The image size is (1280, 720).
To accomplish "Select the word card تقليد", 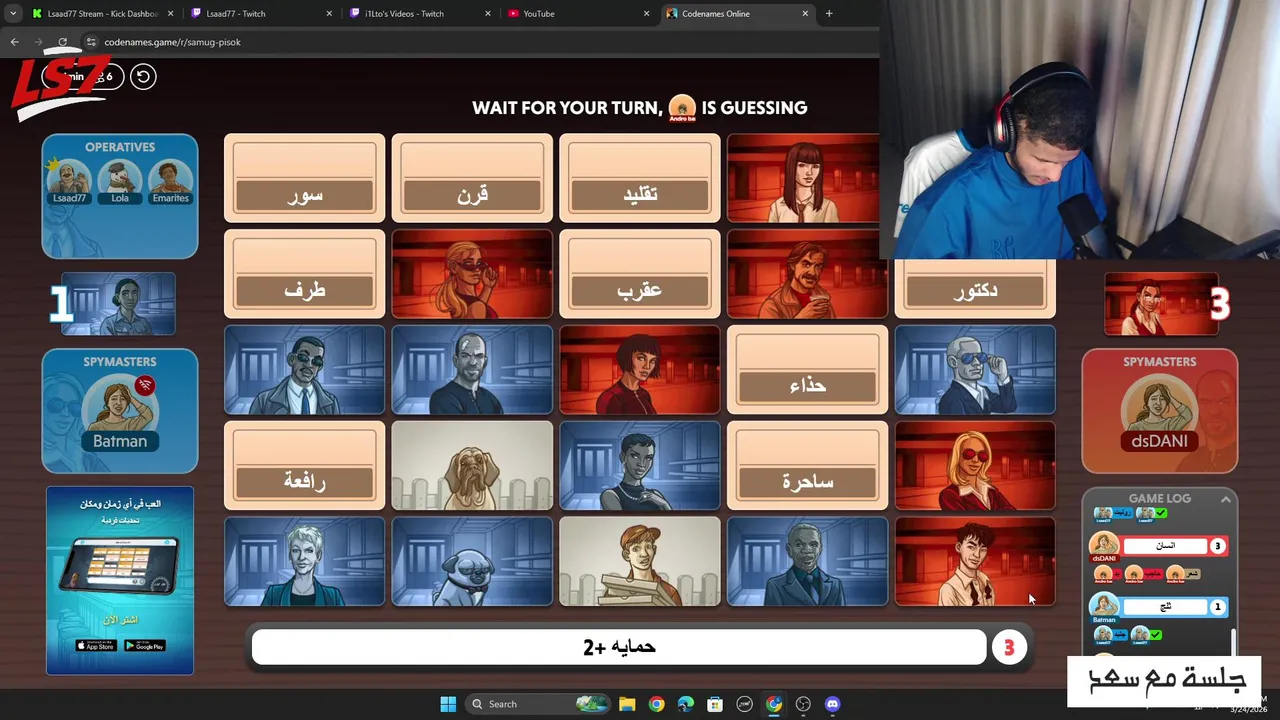I will click(x=640, y=178).
